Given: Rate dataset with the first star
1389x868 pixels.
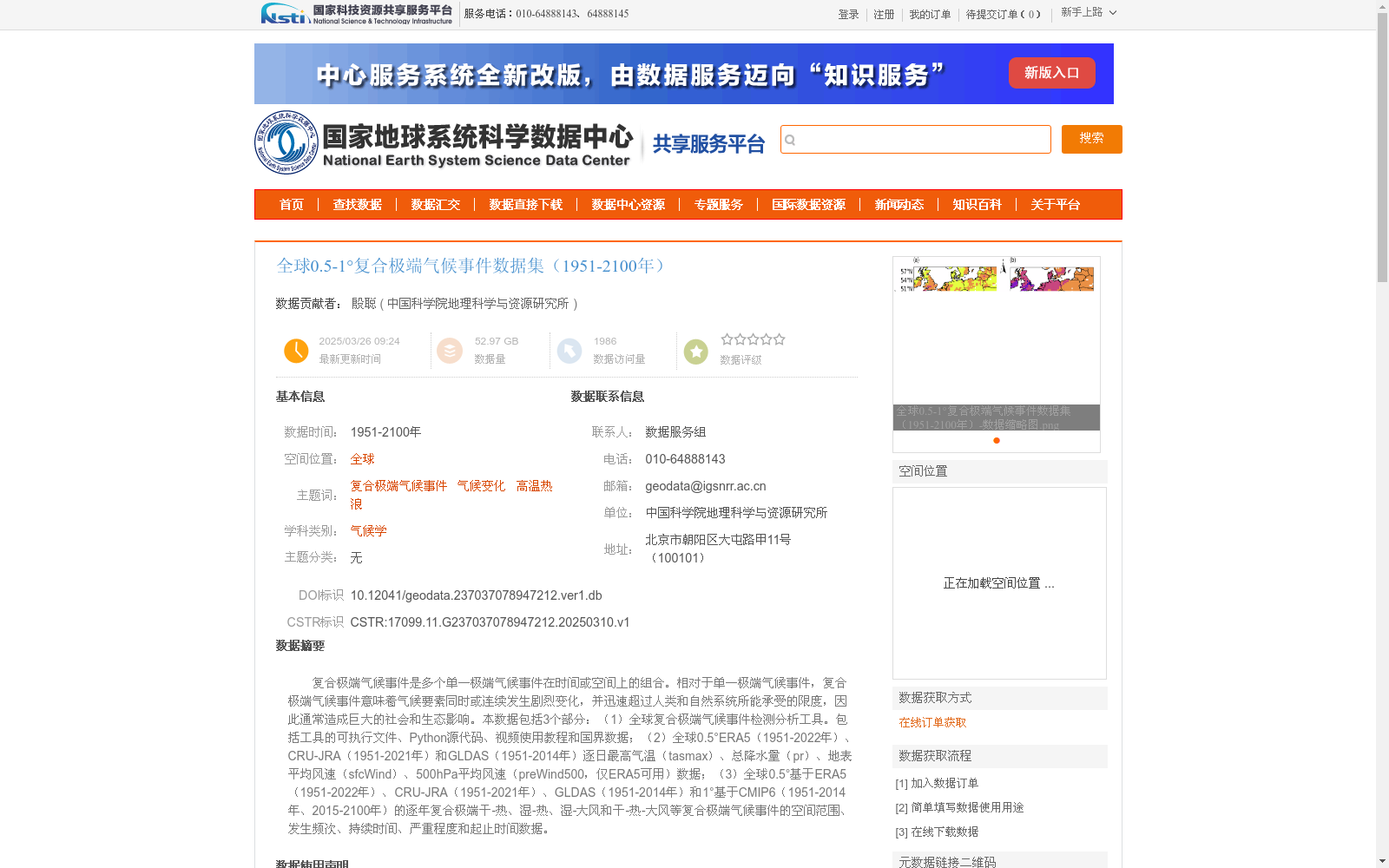Looking at the screenshot, I should 727,339.
